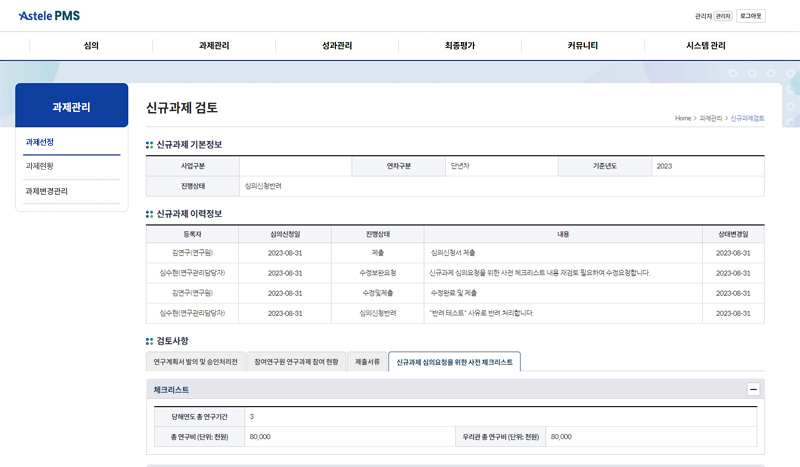Click the 관리자 role badge
Screen dimensions: 800x467
tap(722, 16)
